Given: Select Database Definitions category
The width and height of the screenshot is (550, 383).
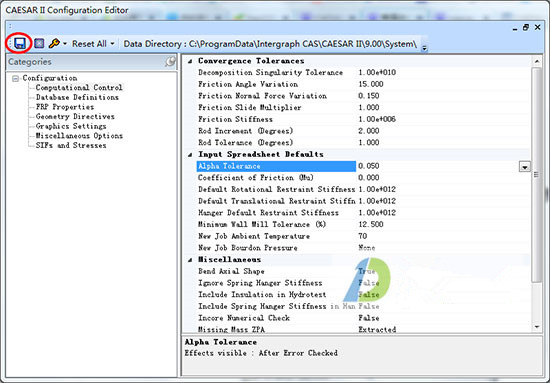Looking at the screenshot, I should pos(77,97).
